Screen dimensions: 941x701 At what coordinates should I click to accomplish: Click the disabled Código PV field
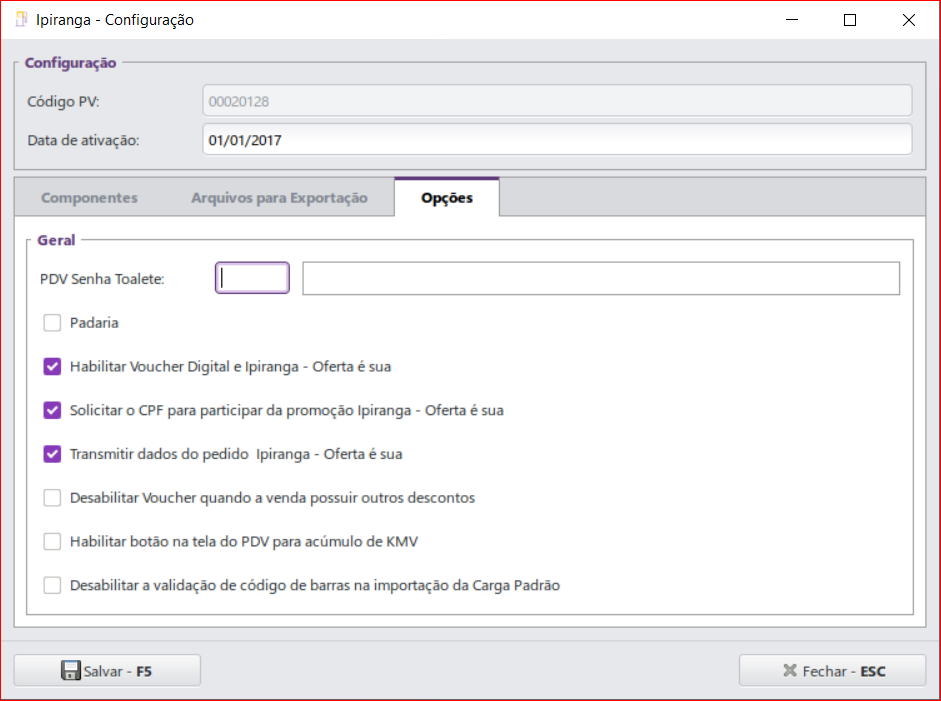tap(557, 100)
